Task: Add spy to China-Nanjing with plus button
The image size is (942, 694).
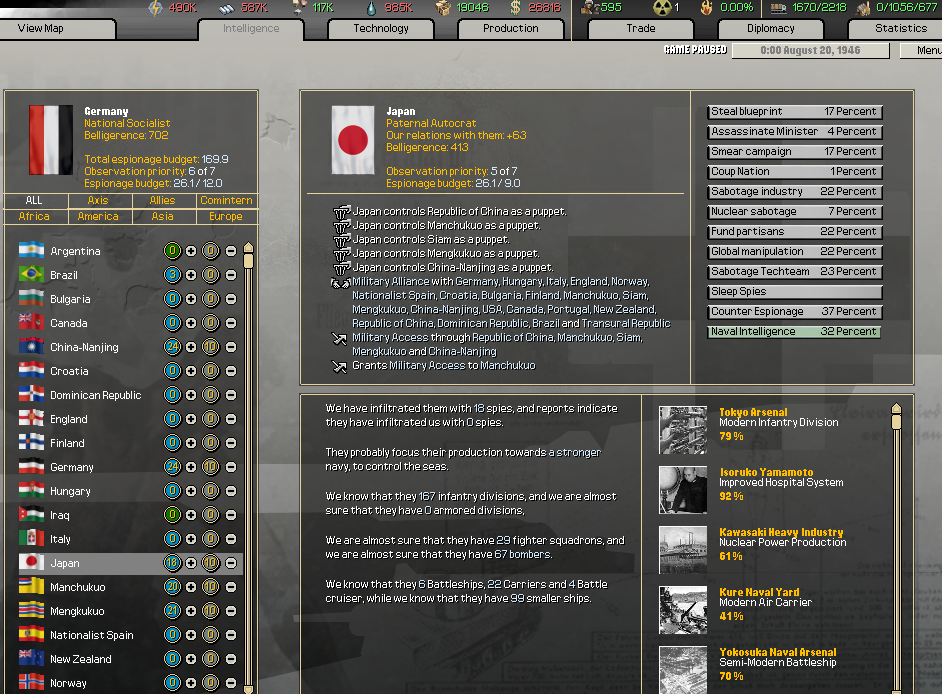Action: tap(191, 347)
